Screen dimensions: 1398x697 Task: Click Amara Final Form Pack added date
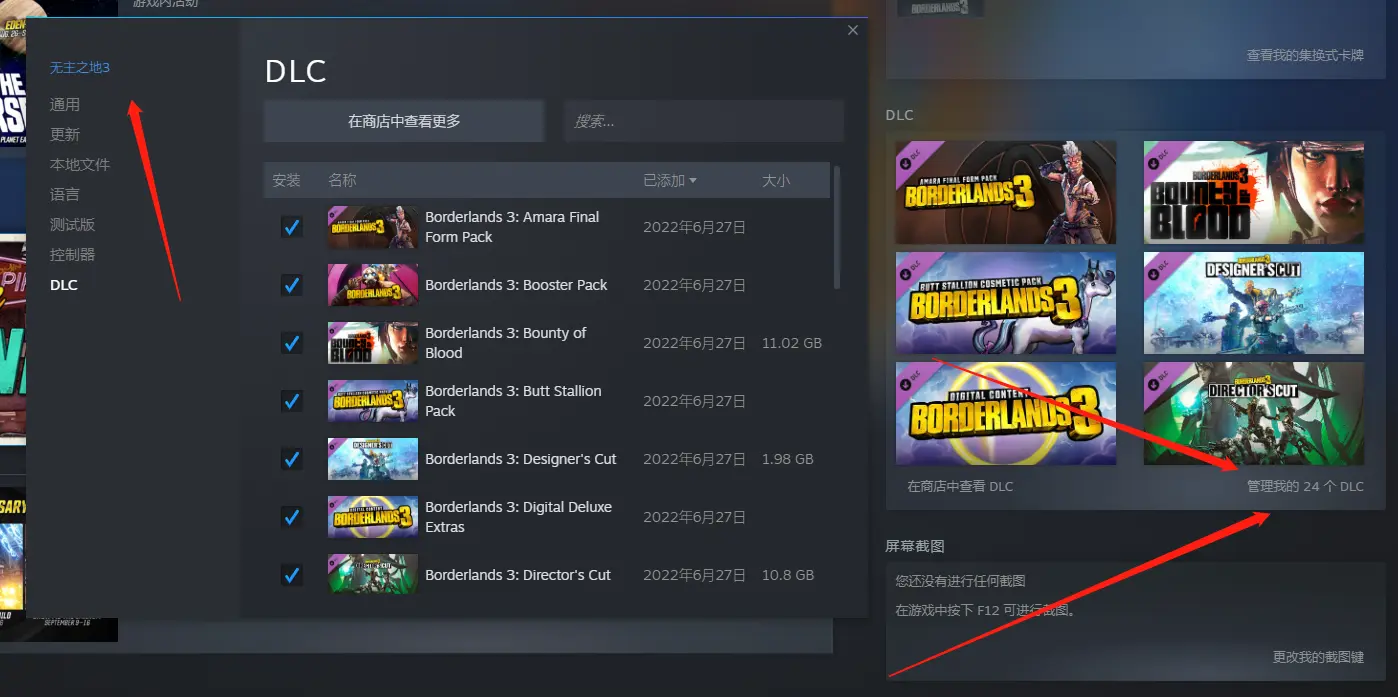point(695,227)
